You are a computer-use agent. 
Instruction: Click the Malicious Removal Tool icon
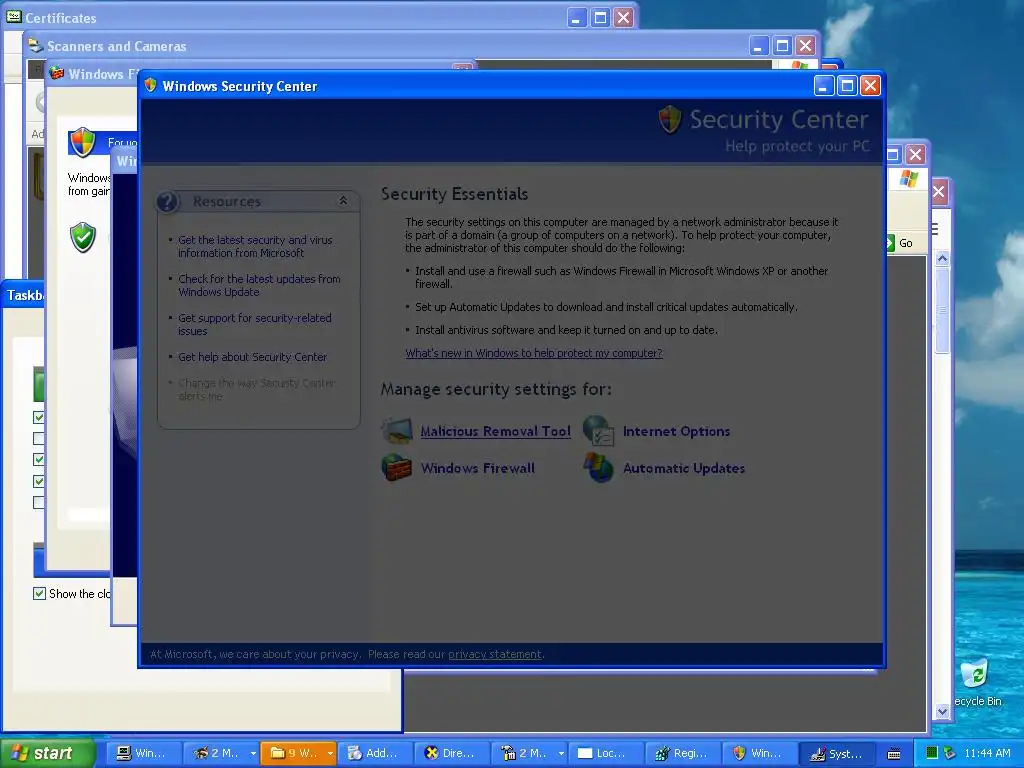(x=396, y=431)
